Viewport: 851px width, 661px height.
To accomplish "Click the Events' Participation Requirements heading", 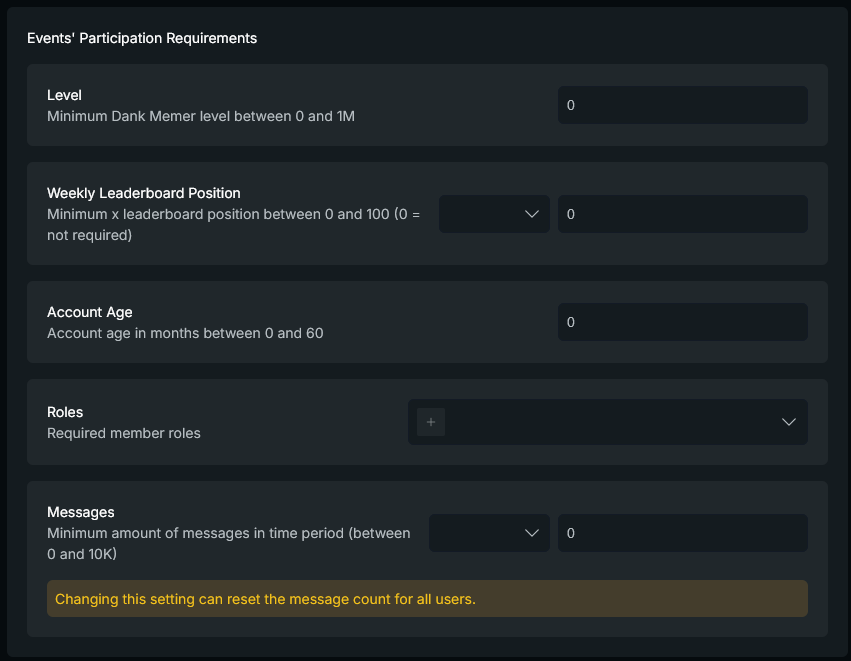I will 141,38.
